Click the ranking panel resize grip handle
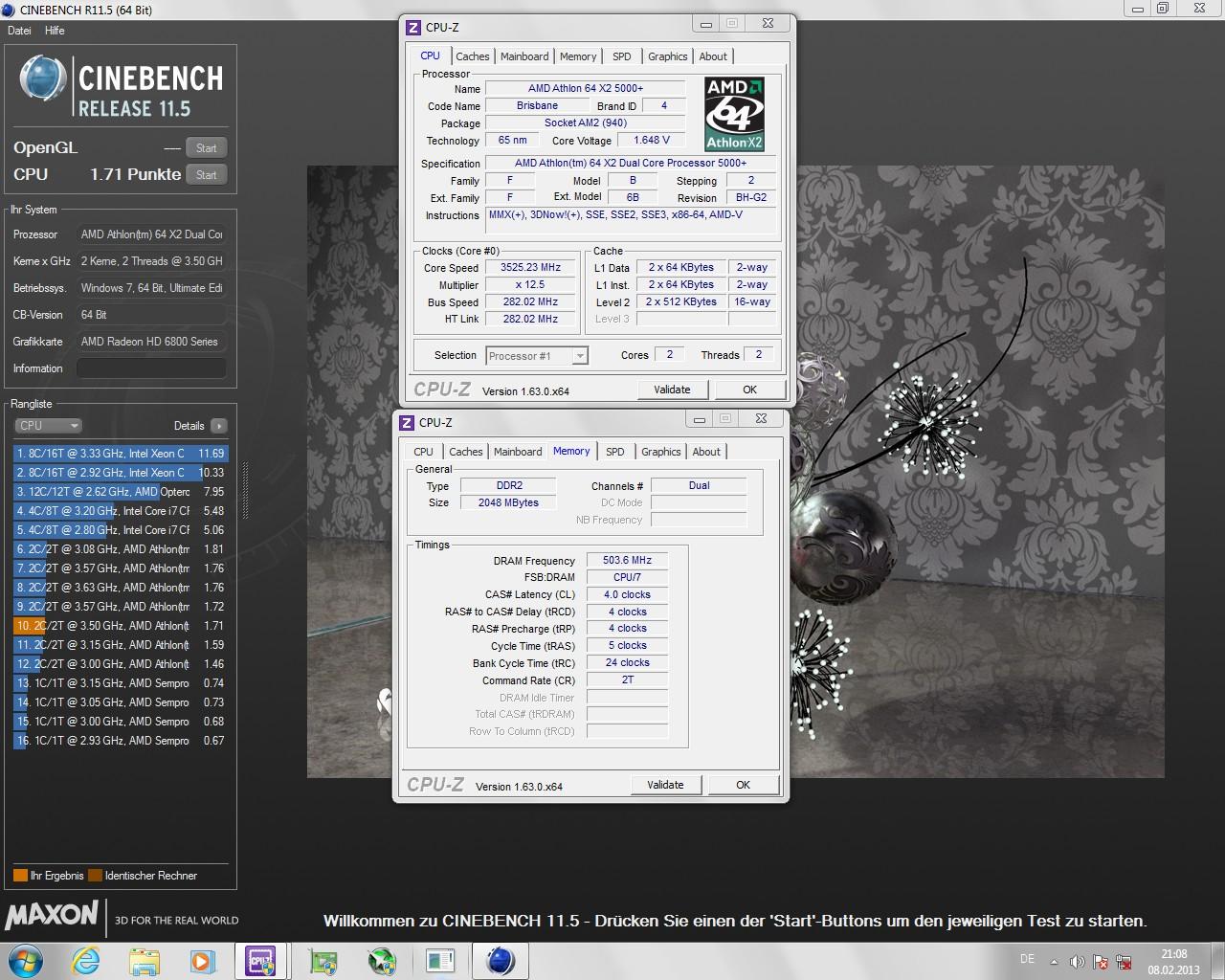This screenshot has height=980, width=1225. pyautogui.click(x=245, y=491)
